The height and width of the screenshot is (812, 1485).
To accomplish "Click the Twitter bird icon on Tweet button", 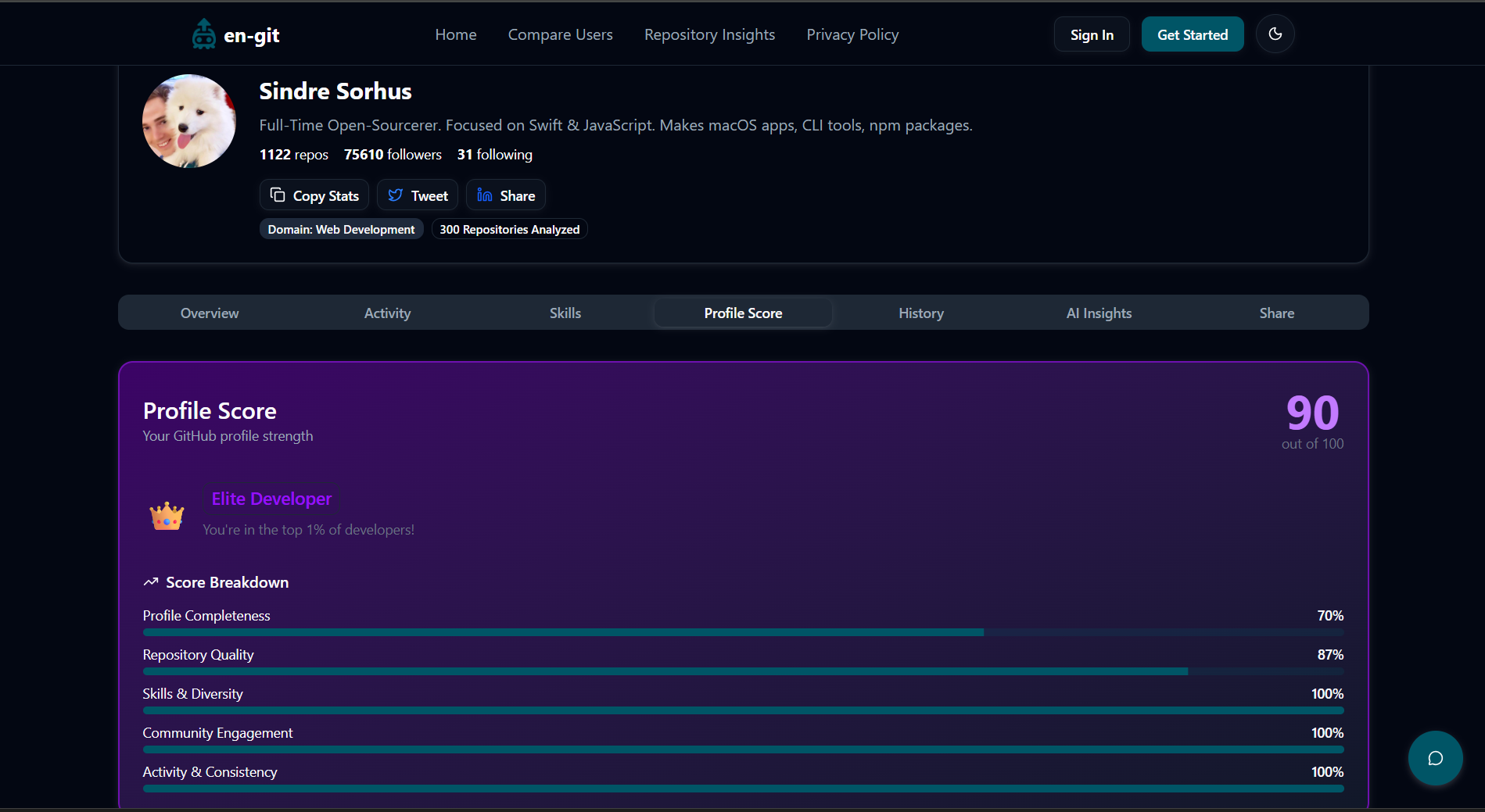I will [396, 195].
